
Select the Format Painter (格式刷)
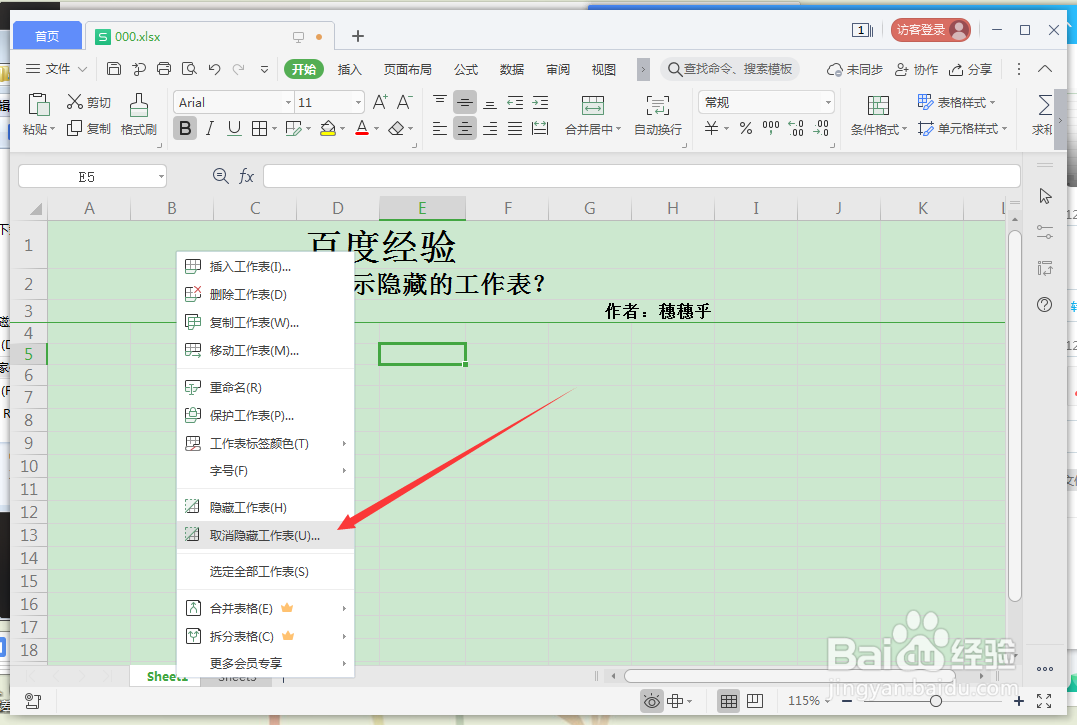point(139,115)
